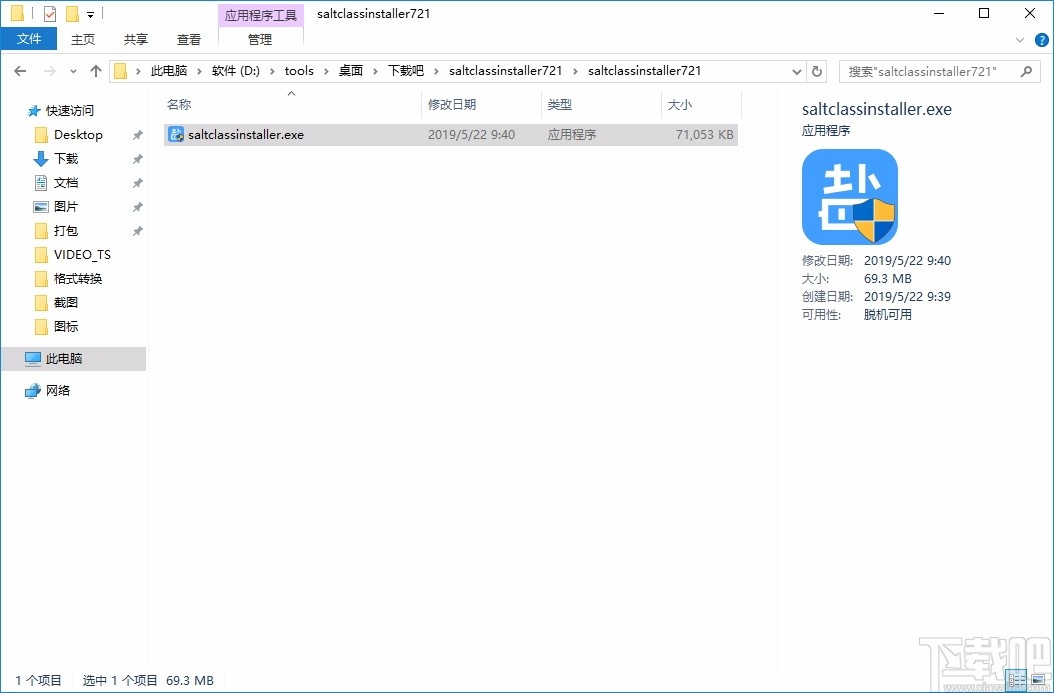
Task: Switch to the 管理 ribbon tab
Action: tap(260, 40)
